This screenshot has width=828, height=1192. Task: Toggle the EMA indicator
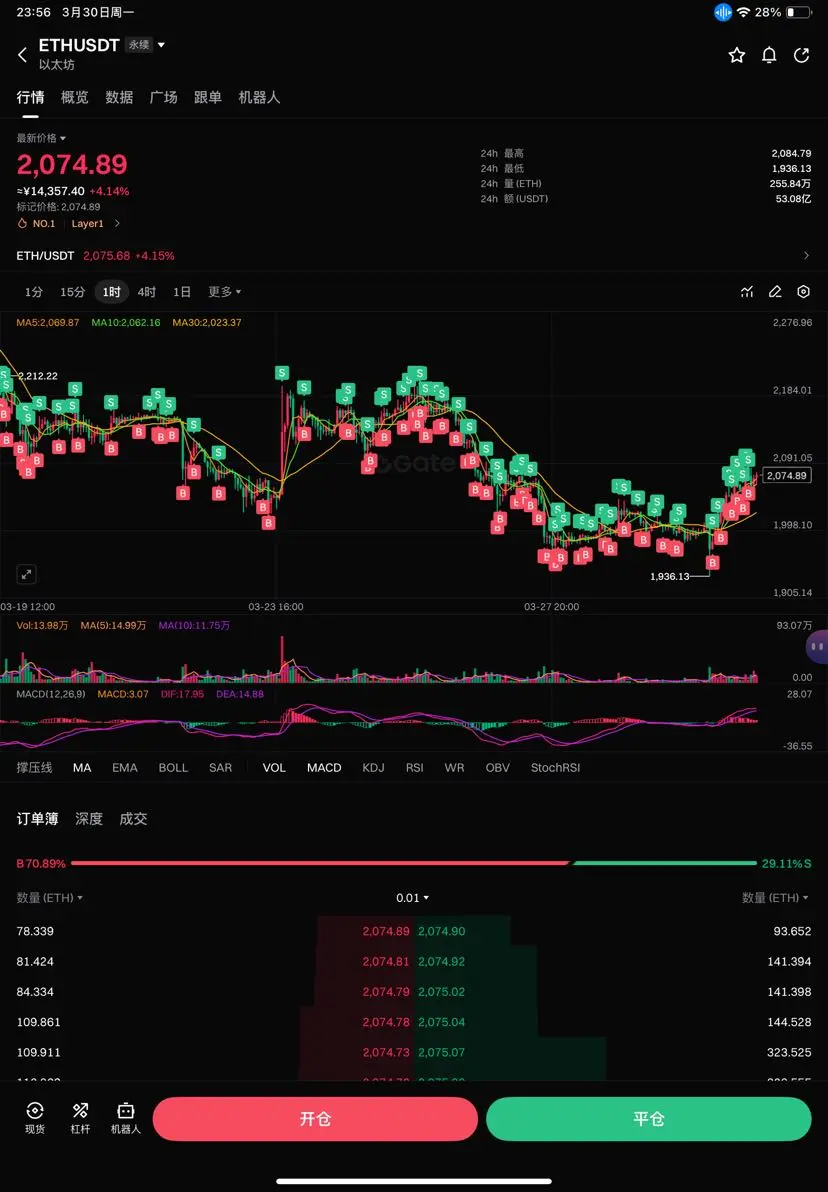125,768
